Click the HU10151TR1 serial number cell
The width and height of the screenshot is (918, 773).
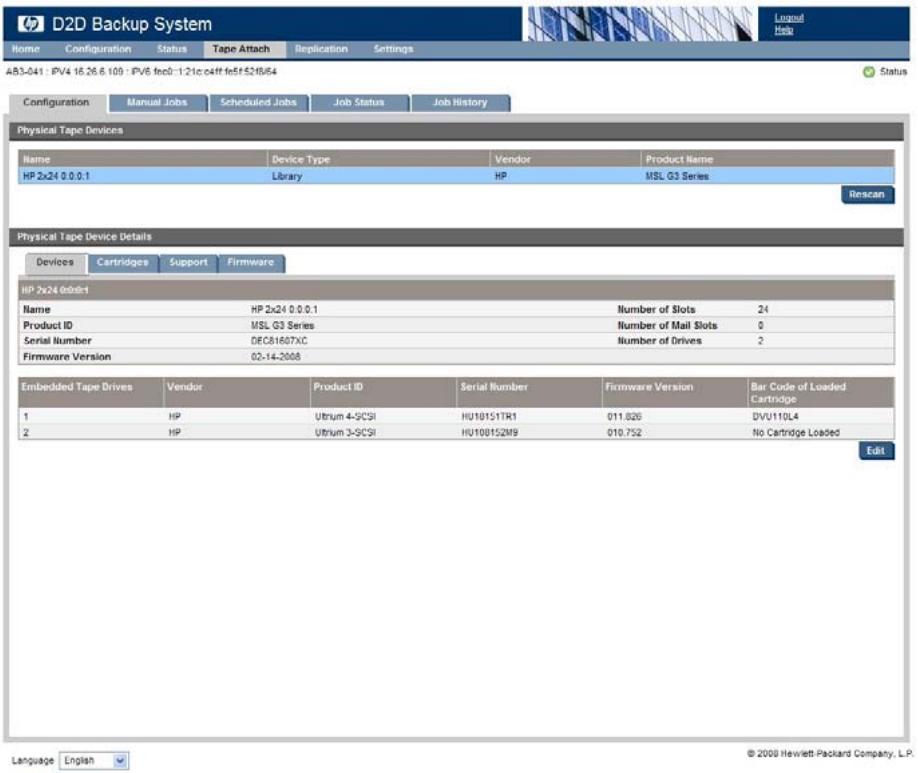point(489,416)
